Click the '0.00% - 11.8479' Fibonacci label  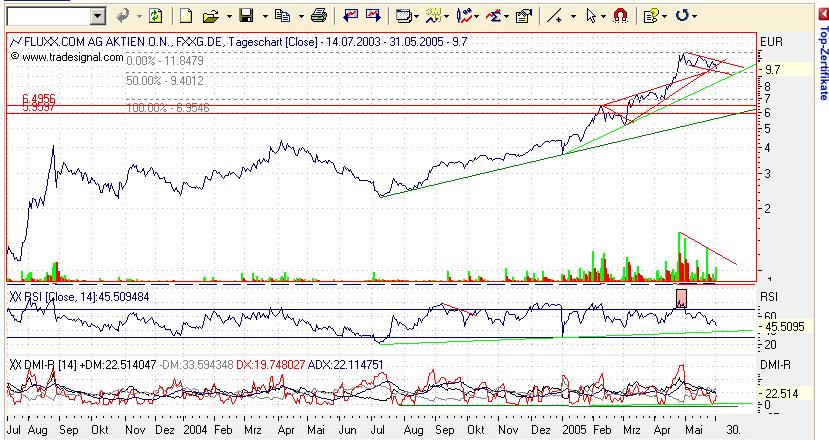[165, 61]
